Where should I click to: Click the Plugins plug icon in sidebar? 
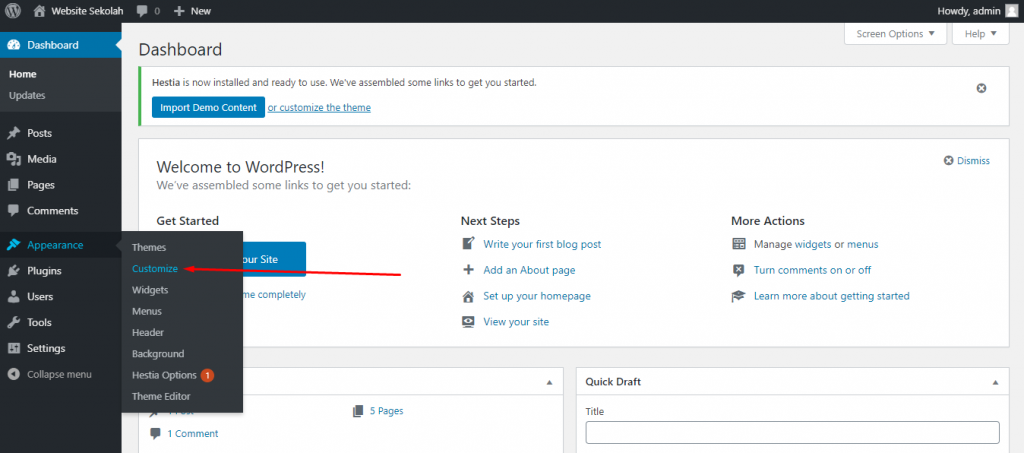(x=13, y=271)
